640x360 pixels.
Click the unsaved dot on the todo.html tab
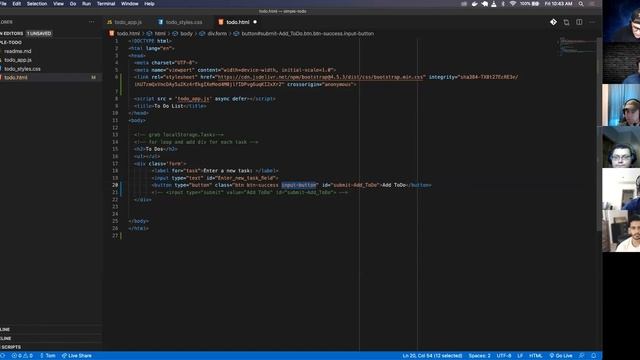(255, 22)
